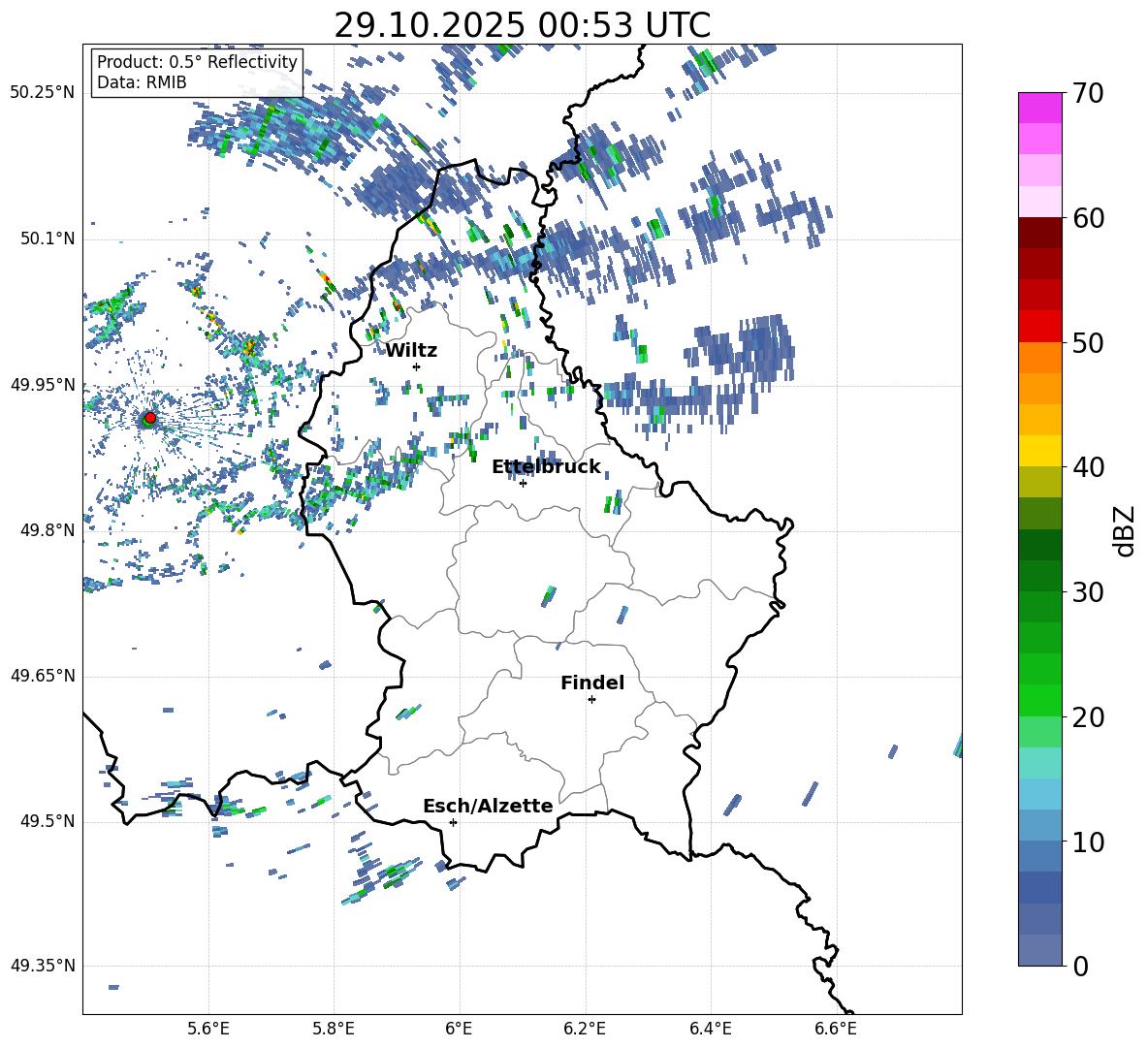Click the Wiltz station cross marker

coord(417,366)
